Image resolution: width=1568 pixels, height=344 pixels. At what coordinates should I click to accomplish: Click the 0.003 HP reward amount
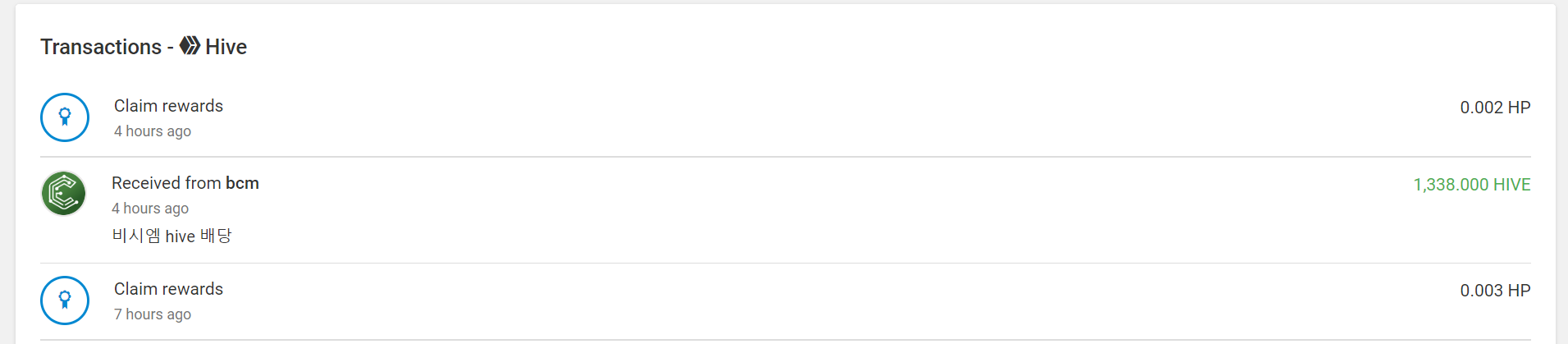tap(1495, 291)
